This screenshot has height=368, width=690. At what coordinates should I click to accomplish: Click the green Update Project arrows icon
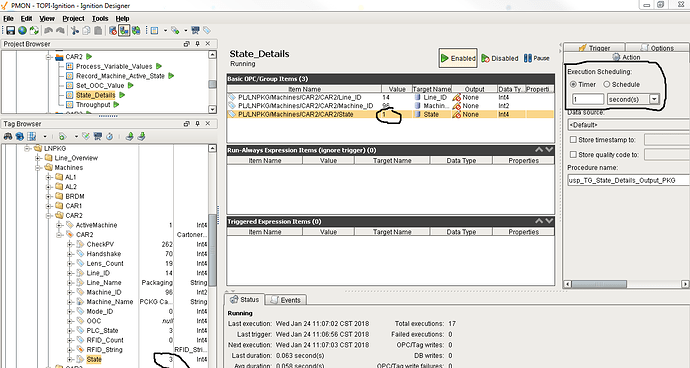(34, 30)
